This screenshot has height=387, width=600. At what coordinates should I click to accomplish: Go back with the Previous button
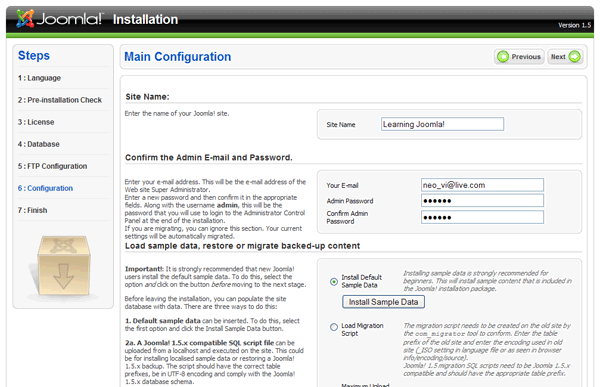coord(519,57)
